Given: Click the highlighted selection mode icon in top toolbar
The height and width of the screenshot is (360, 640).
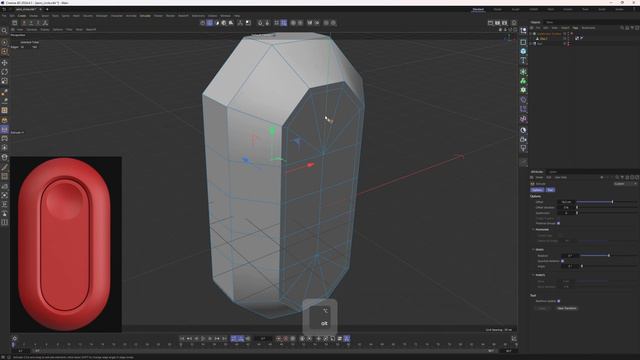Looking at the screenshot, I should click(209, 23).
